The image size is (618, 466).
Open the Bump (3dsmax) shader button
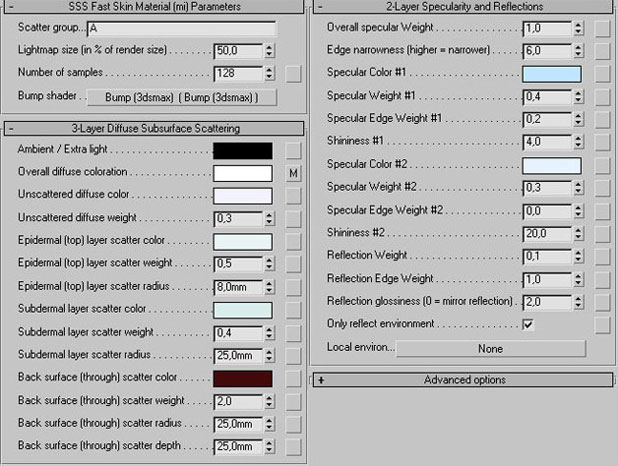click(182, 97)
